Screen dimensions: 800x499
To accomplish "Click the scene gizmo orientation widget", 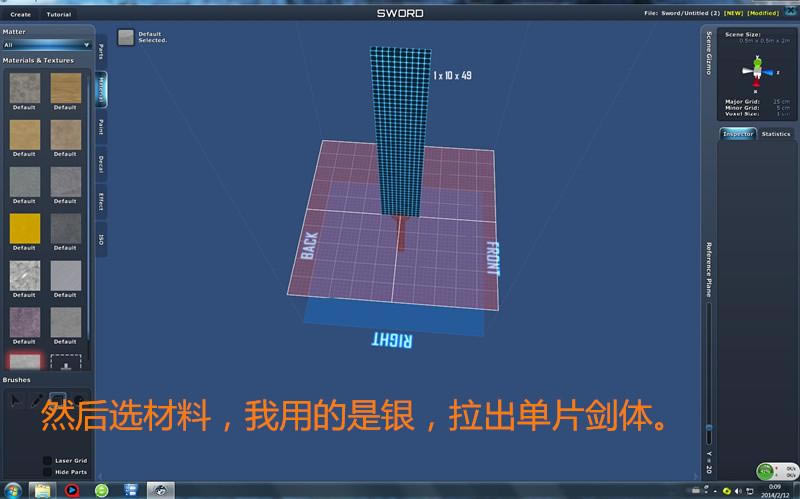I will point(757,71).
